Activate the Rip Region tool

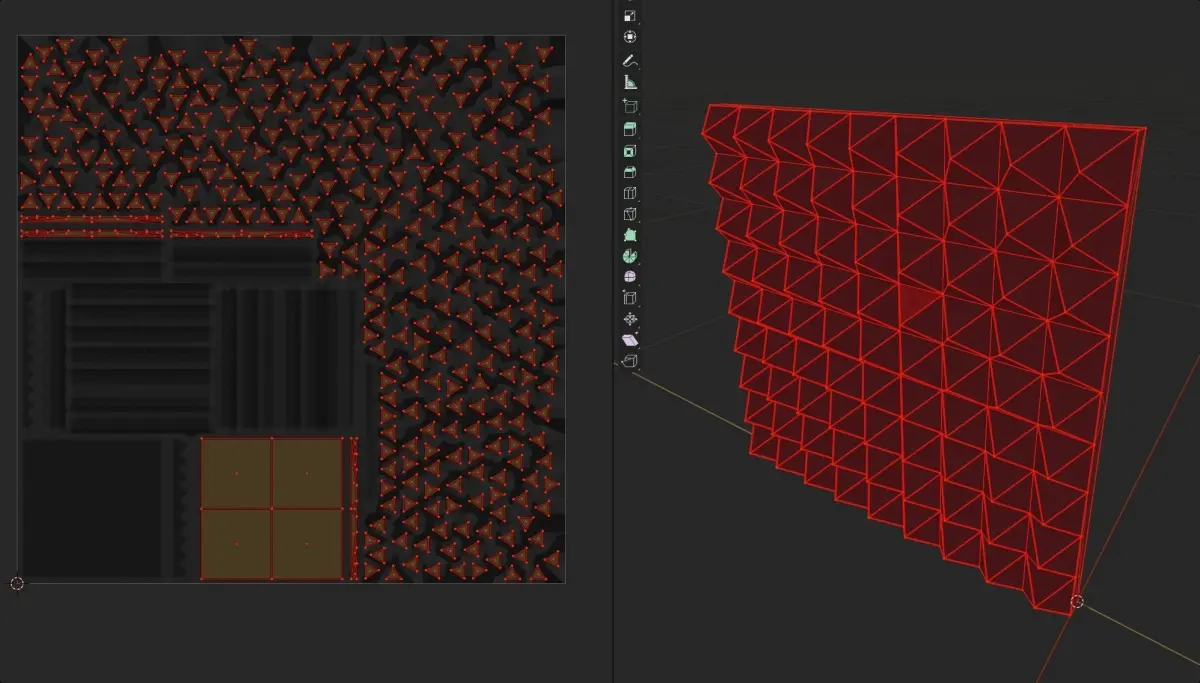point(629,361)
